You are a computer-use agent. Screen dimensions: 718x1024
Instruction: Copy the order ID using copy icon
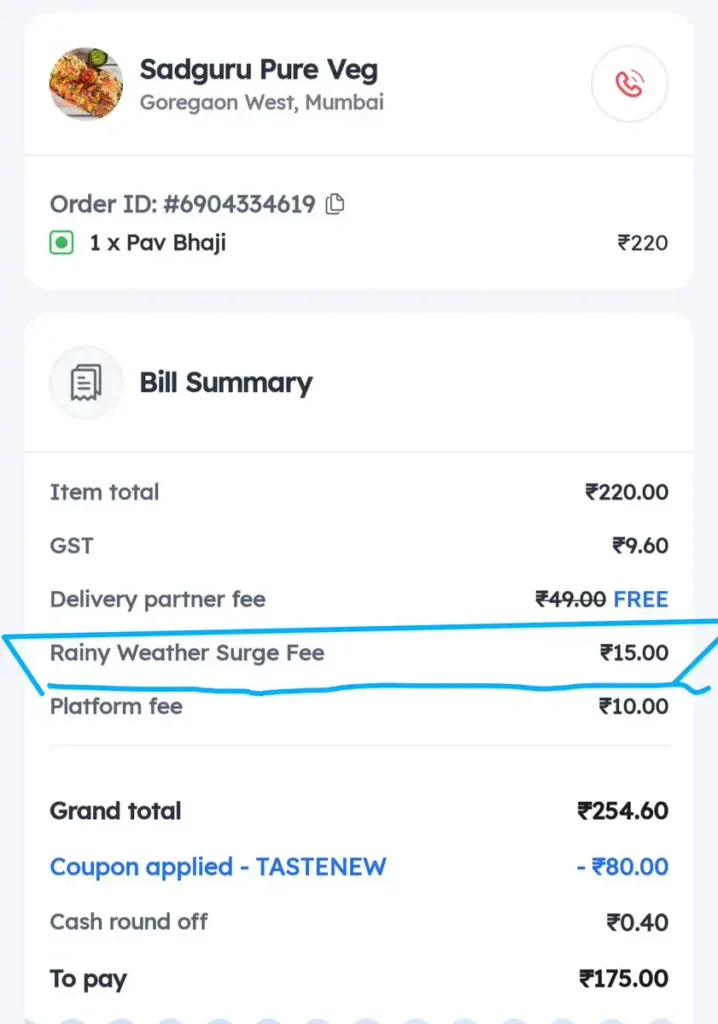[x=336, y=205]
